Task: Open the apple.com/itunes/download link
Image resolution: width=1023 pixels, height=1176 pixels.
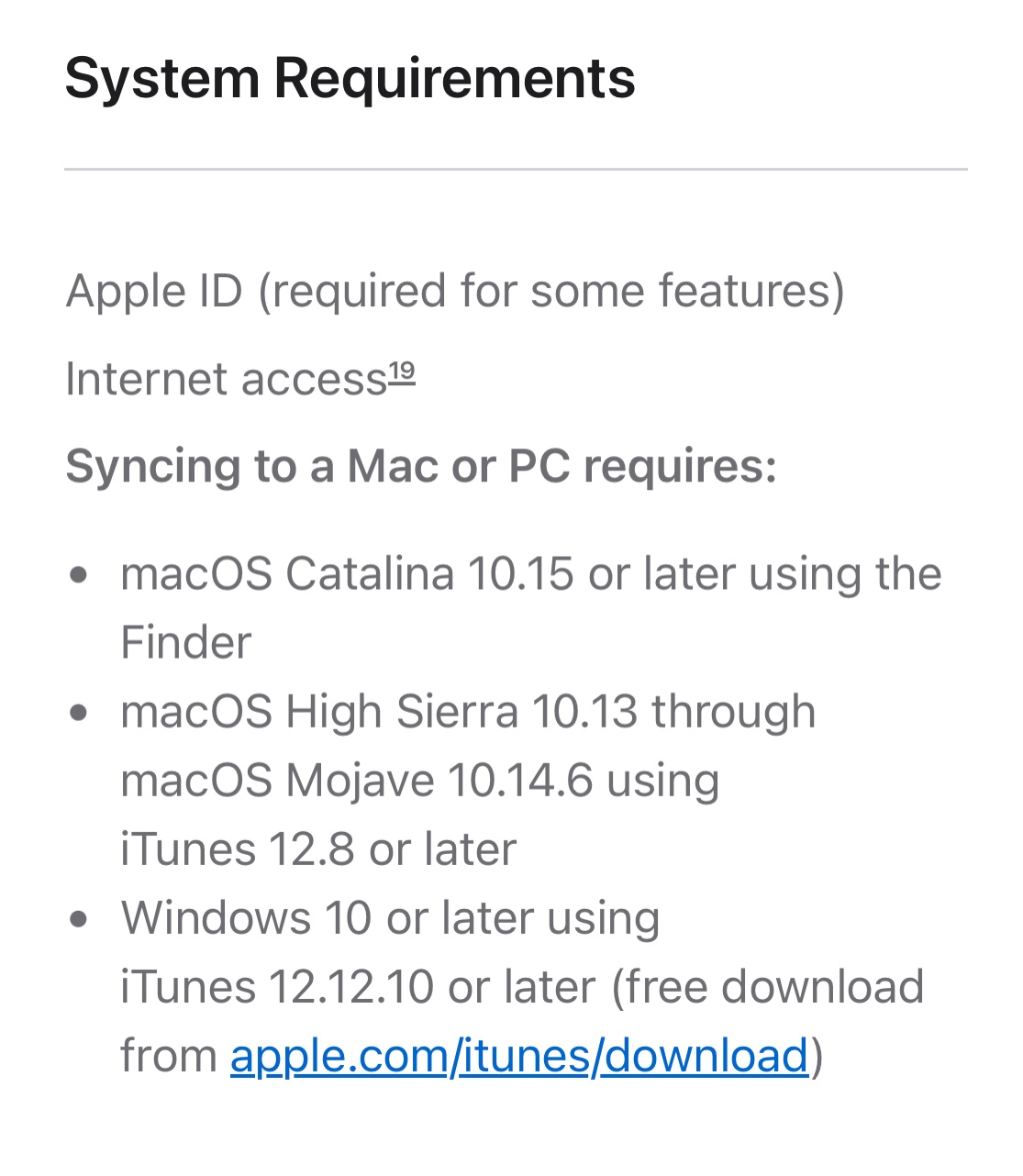Action: click(518, 1056)
